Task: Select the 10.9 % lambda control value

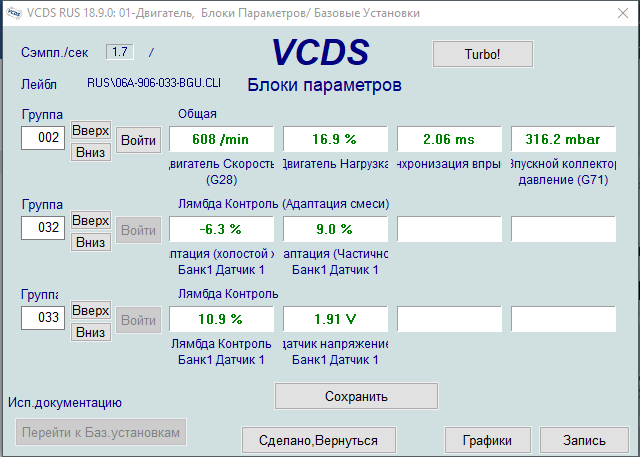Action: pos(221,319)
